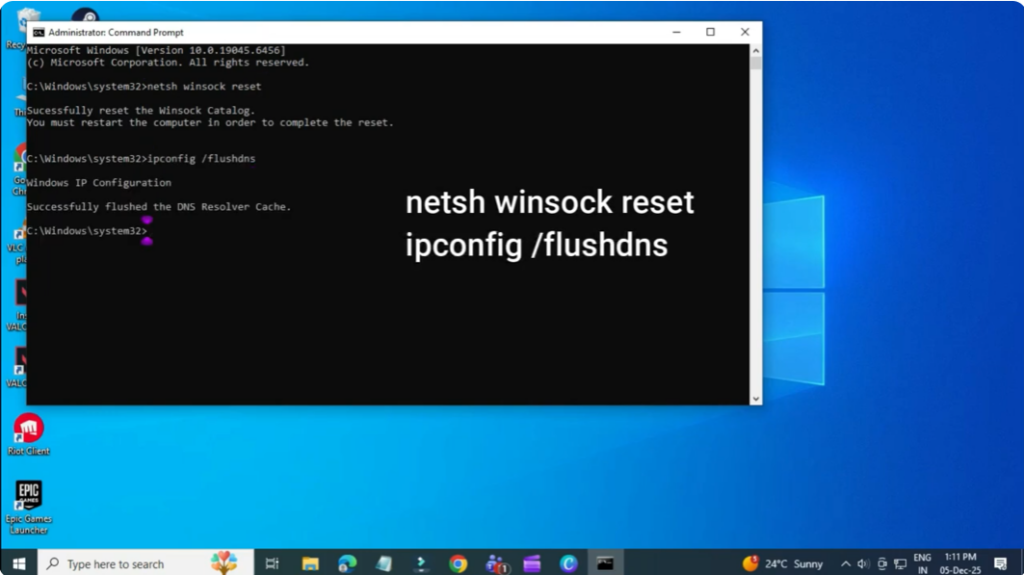Viewport: 1024px width, 575px height.
Task: Click the search highlights flower icon in the search box
Action: [224, 563]
